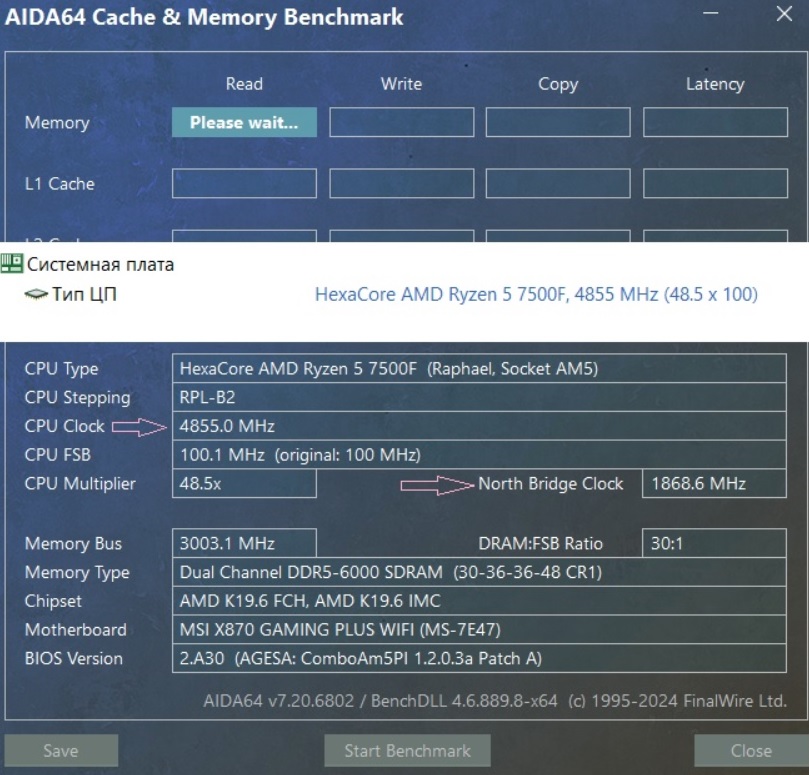Click the CPU Type value field

point(479,368)
